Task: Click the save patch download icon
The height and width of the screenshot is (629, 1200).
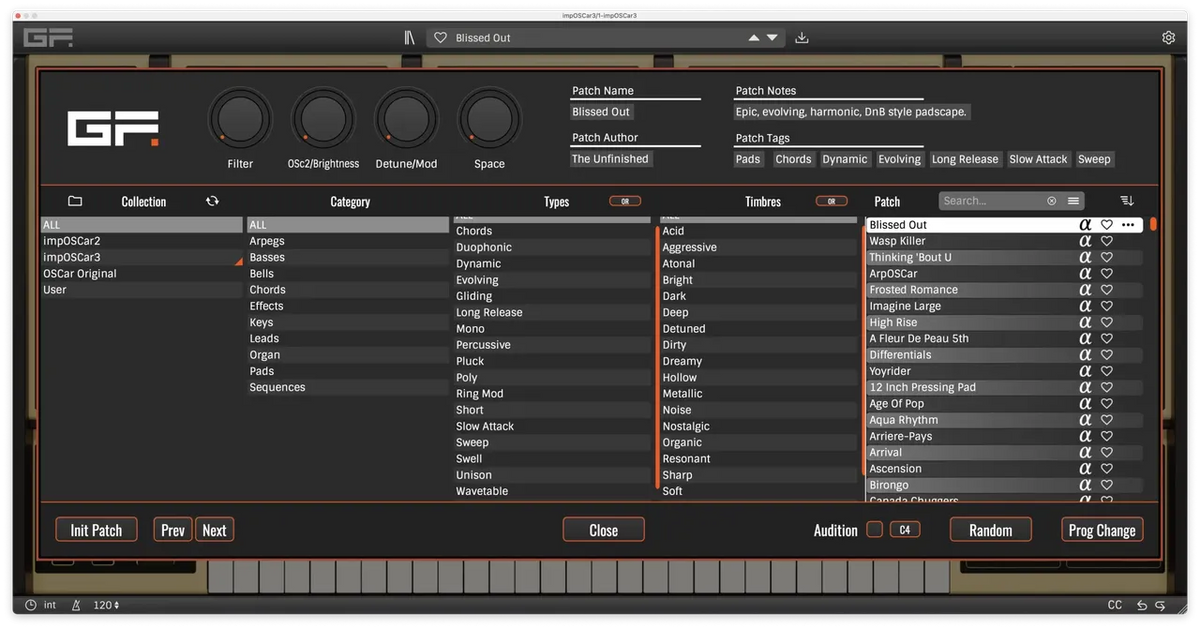Action: (802, 38)
